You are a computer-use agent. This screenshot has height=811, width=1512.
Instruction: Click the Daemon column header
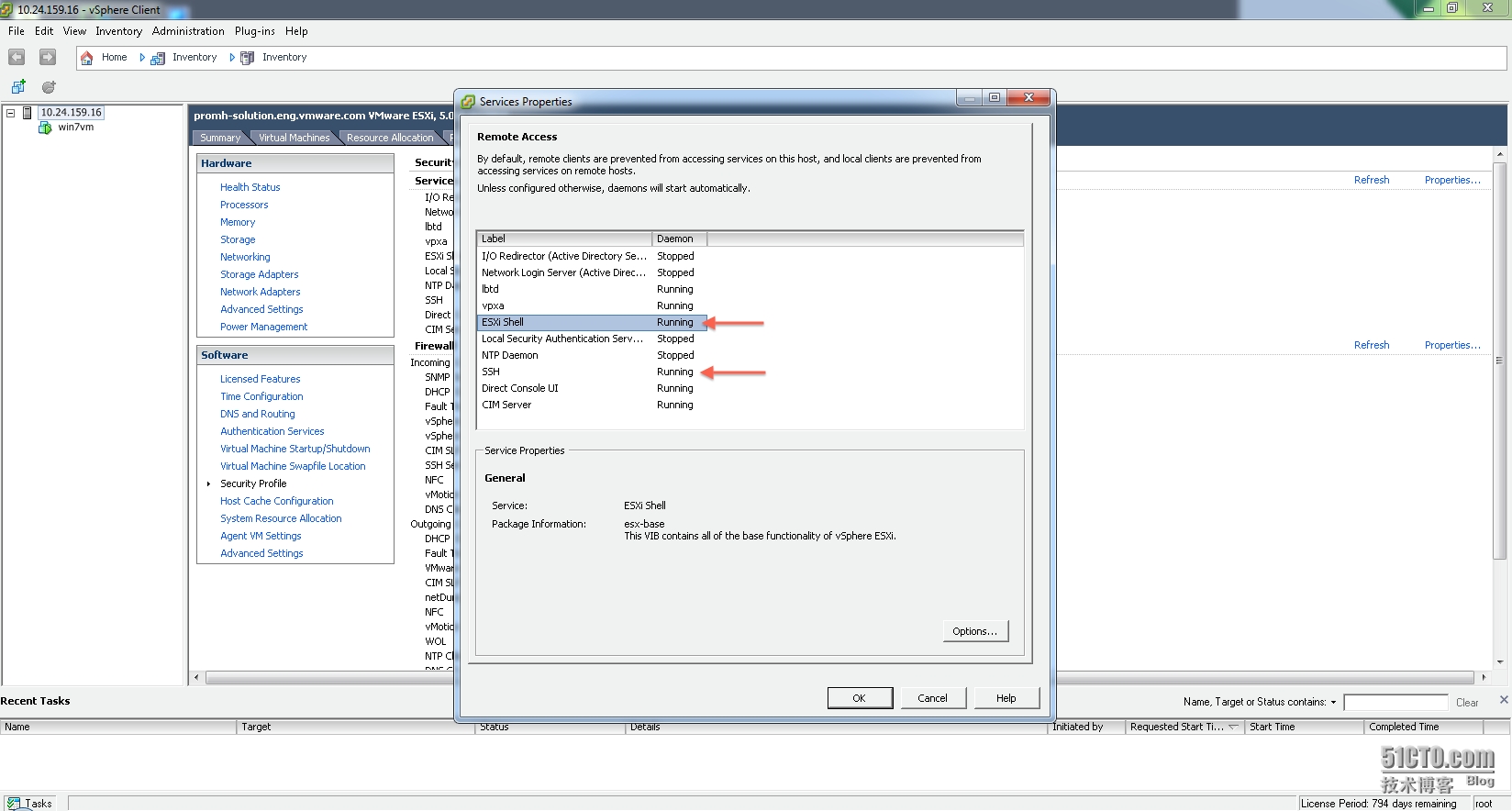[x=679, y=239]
